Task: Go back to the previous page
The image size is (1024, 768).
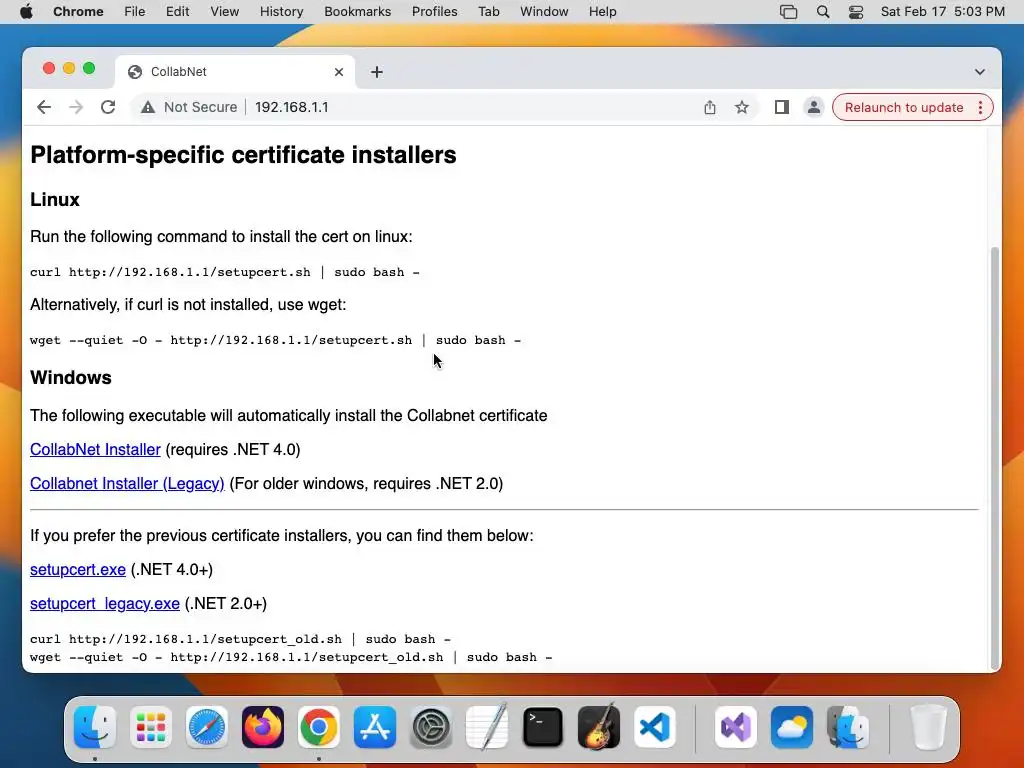Action: pyautogui.click(x=44, y=107)
